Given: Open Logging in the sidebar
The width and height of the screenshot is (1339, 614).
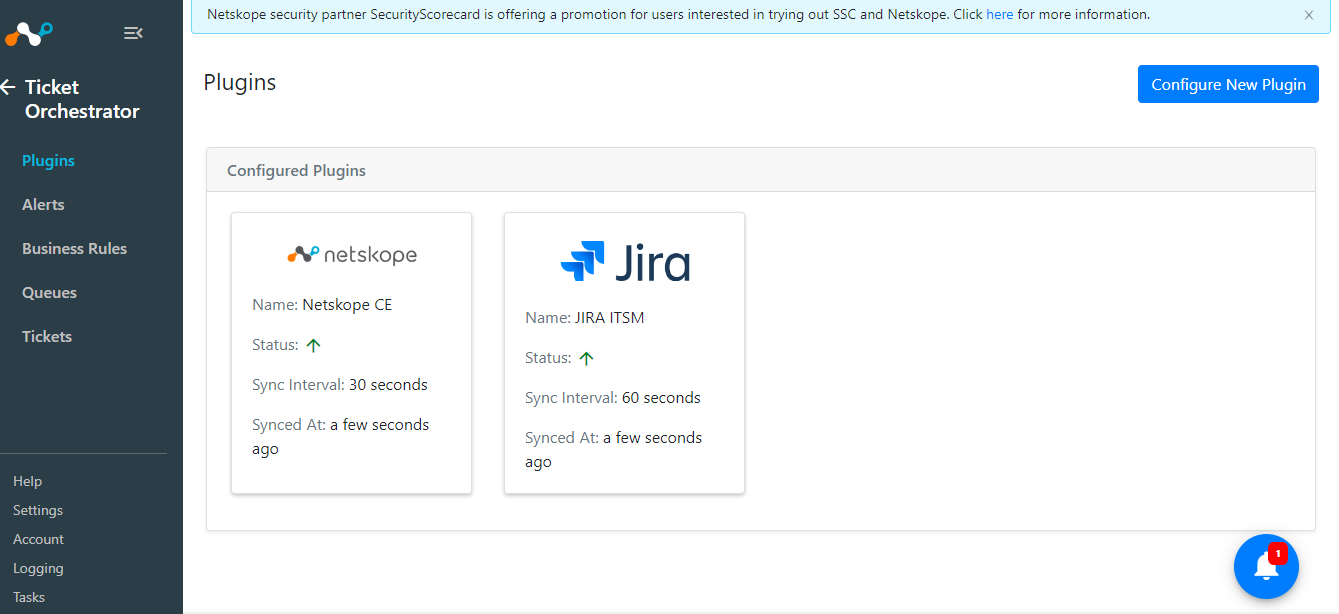Looking at the screenshot, I should coord(38,568).
